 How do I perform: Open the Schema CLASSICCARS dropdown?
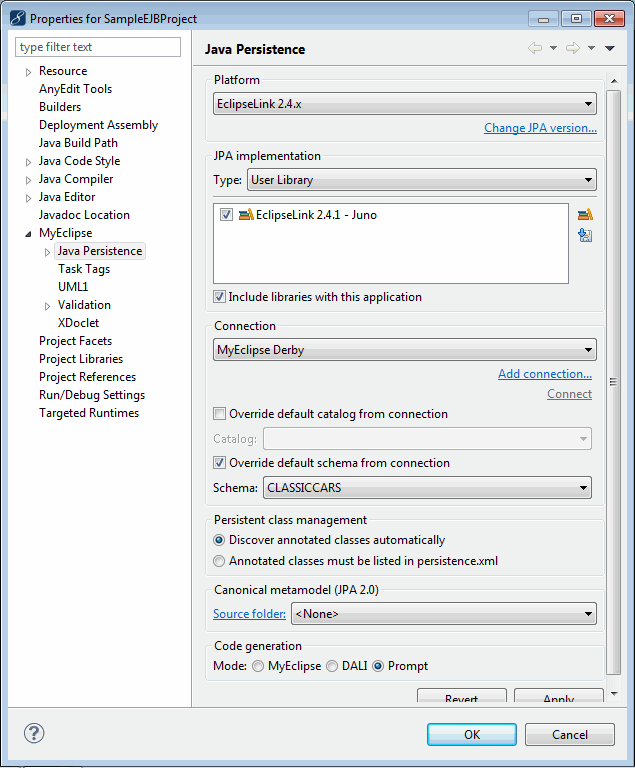[427, 488]
